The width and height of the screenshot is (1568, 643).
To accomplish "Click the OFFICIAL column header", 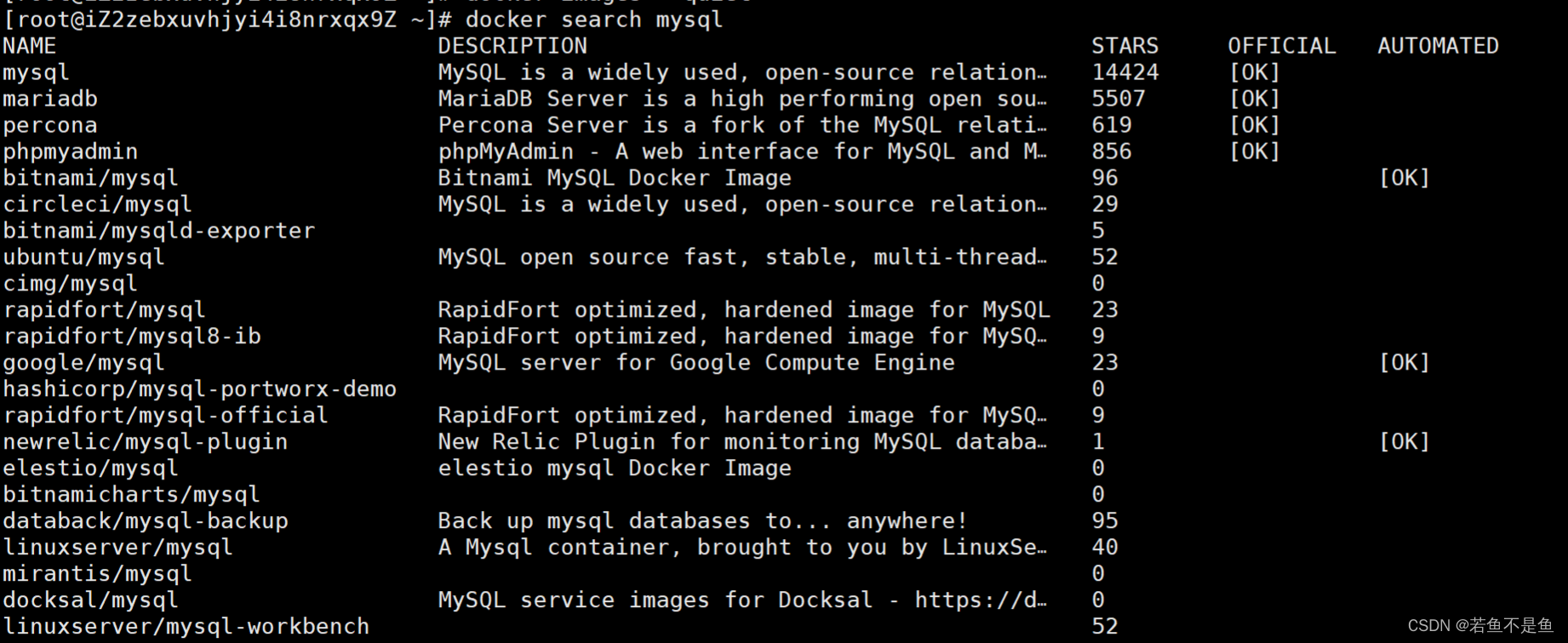I will [1281, 46].
